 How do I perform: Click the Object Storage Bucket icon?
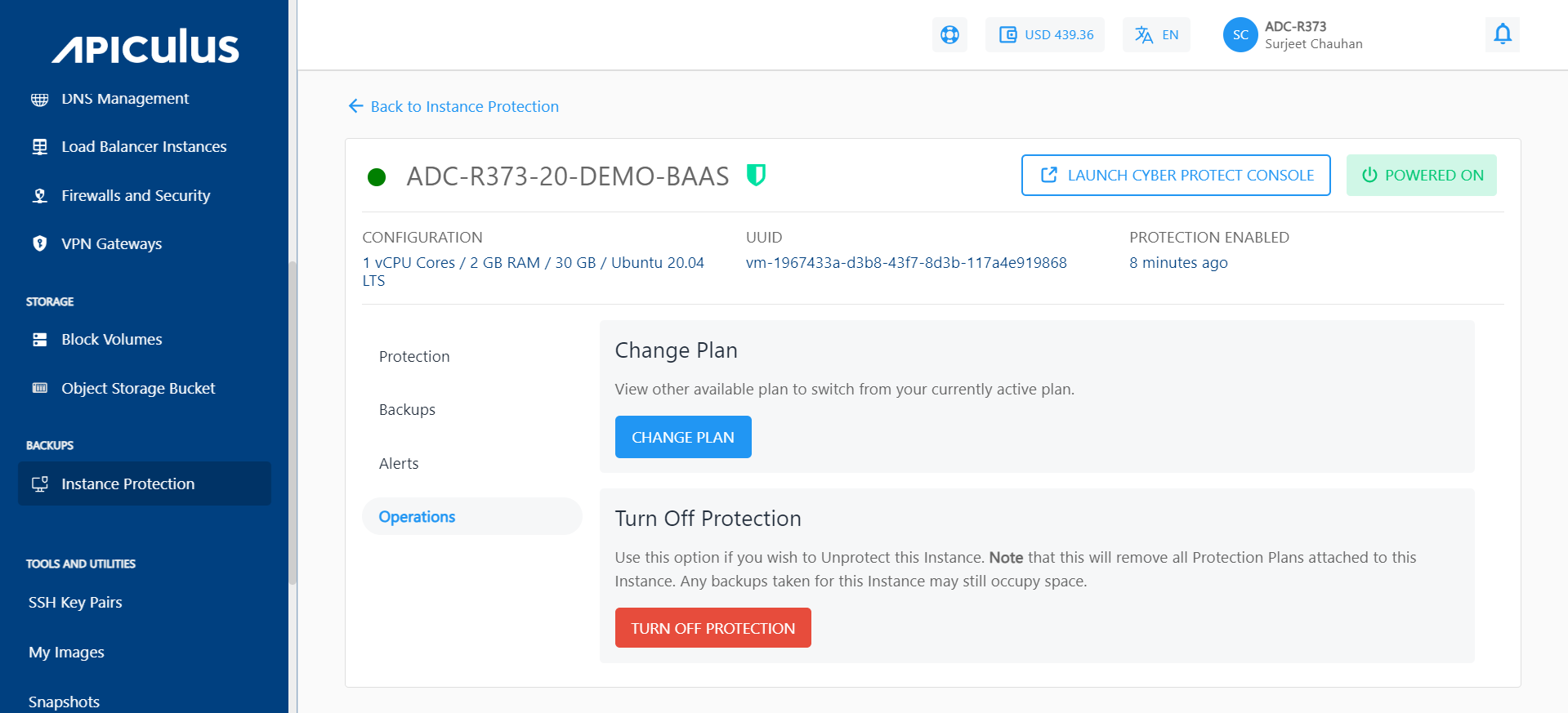click(39, 388)
